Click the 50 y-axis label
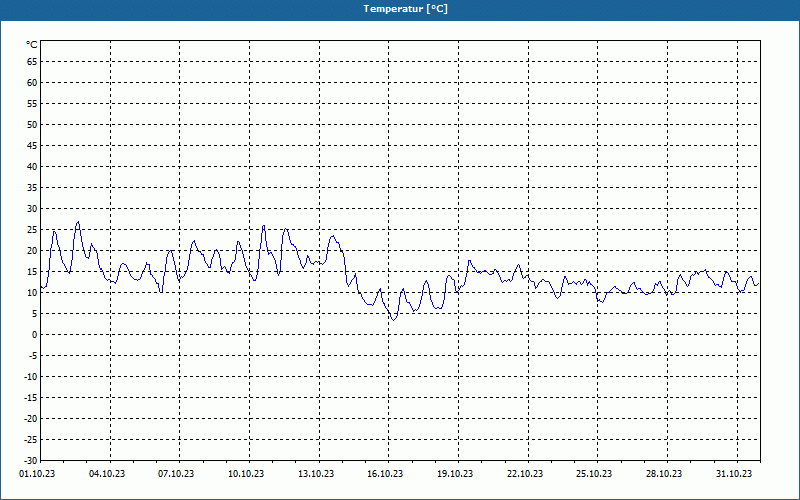 click(32, 124)
